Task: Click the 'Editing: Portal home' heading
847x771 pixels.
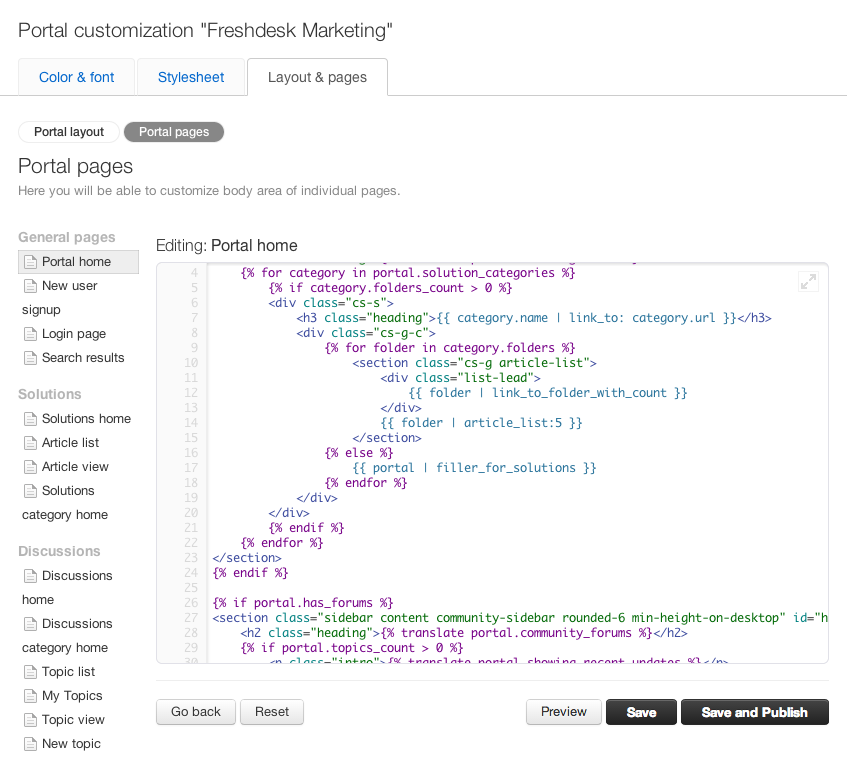Action: tap(226, 246)
